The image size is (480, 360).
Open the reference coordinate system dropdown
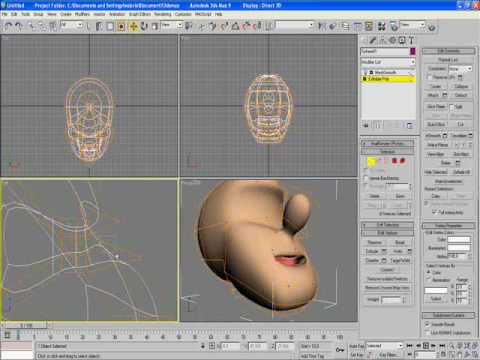(x=172, y=25)
